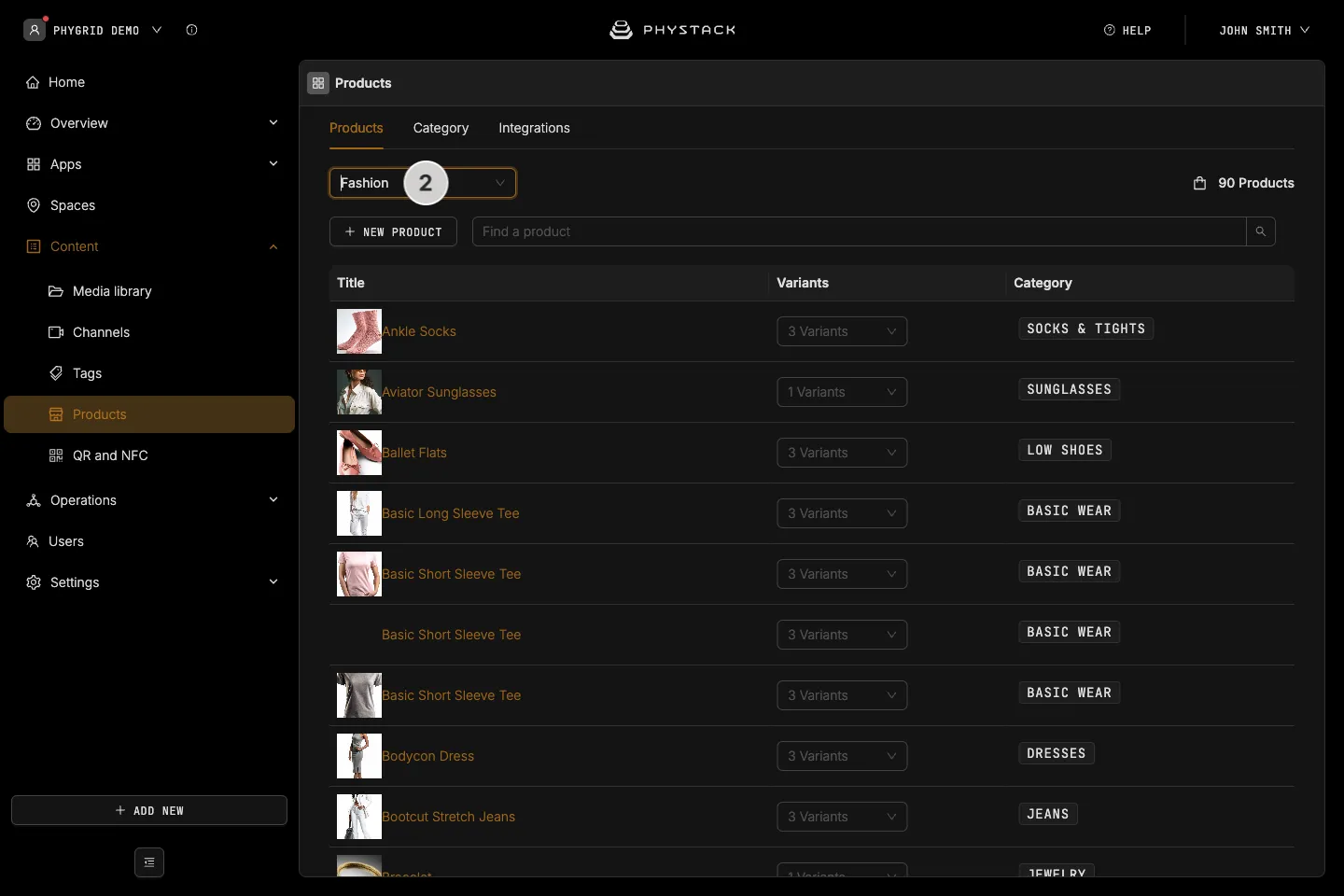Open the Operations network icon

click(34, 500)
